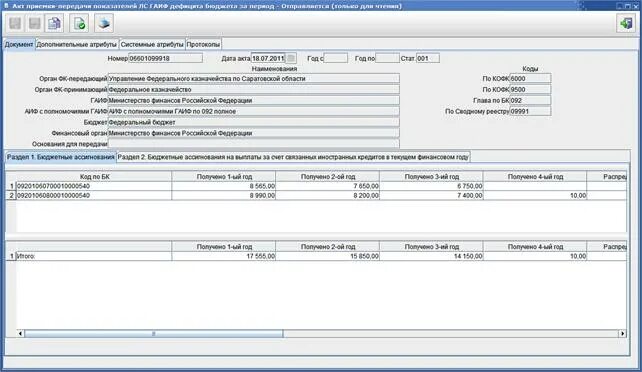Click the empty Основания для передачи field
This screenshot has height=372, width=642.
(x=253, y=144)
